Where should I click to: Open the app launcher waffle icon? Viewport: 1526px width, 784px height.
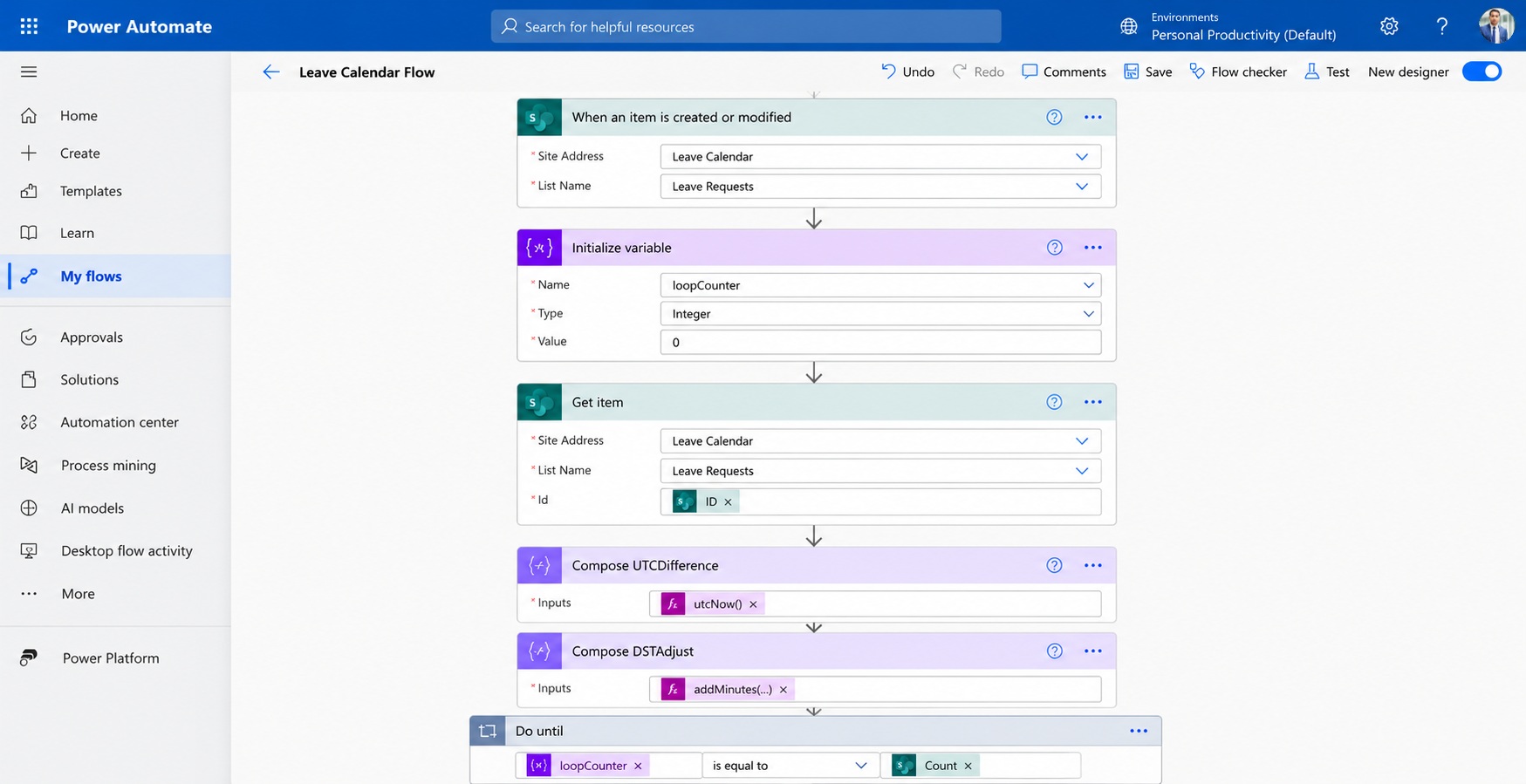point(29,26)
